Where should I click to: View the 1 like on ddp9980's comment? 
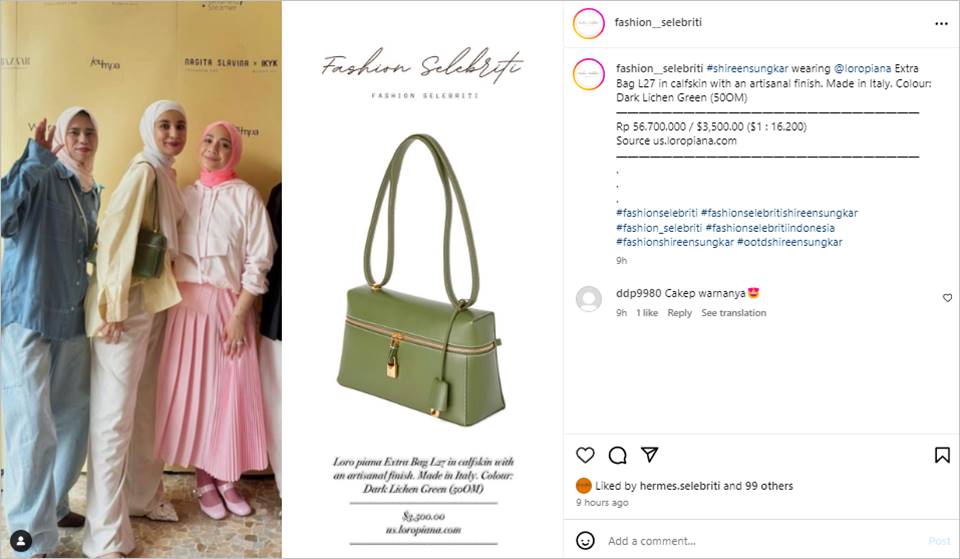pyautogui.click(x=647, y=313)
